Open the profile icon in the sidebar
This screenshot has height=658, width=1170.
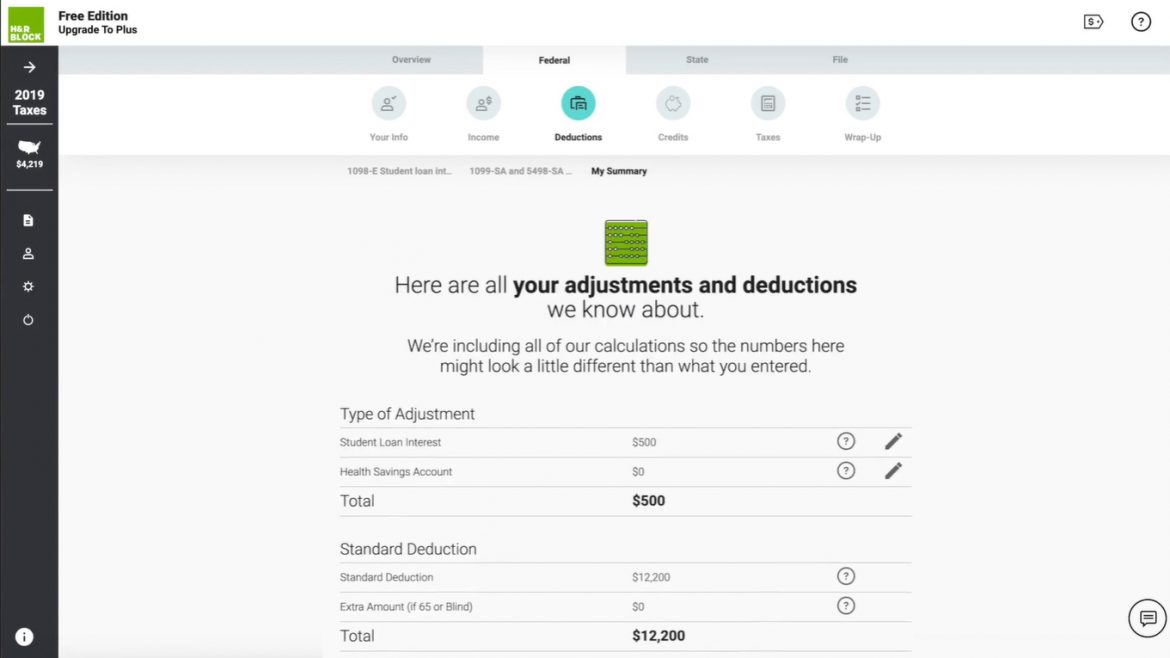click(x=28, y=253)
